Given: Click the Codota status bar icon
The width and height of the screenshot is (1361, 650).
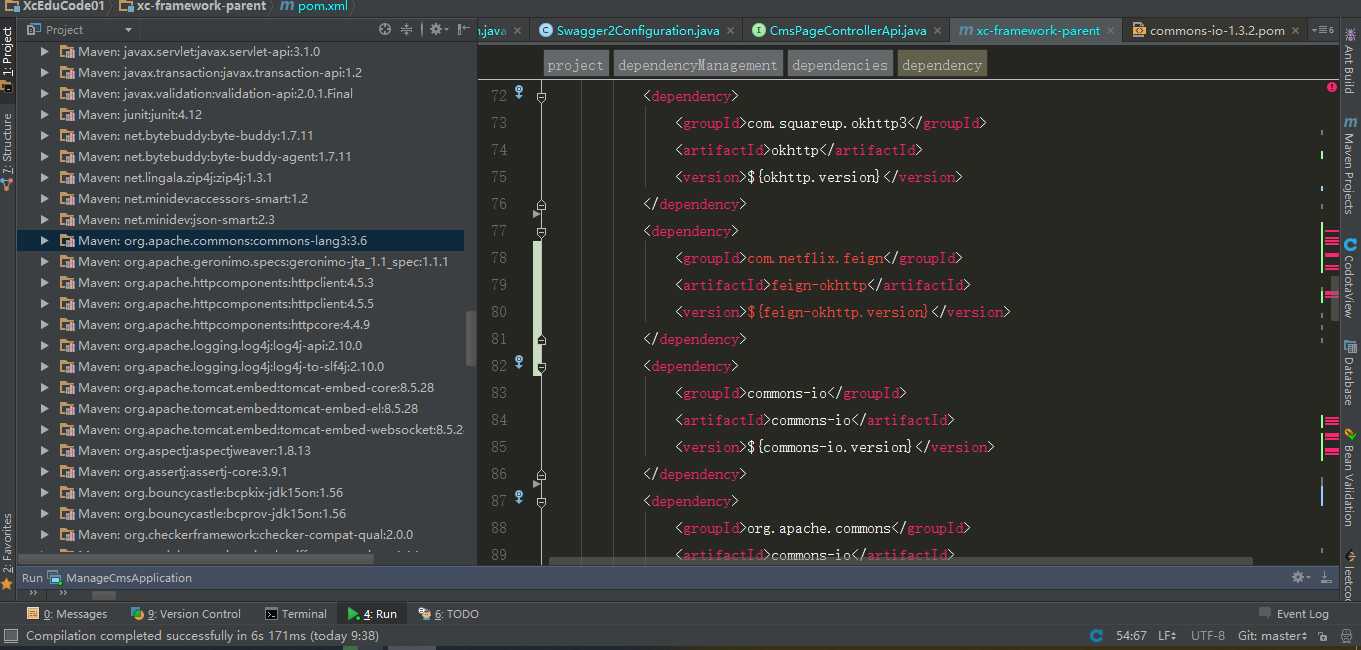Looking at the screenshot, I should 1096,636.
